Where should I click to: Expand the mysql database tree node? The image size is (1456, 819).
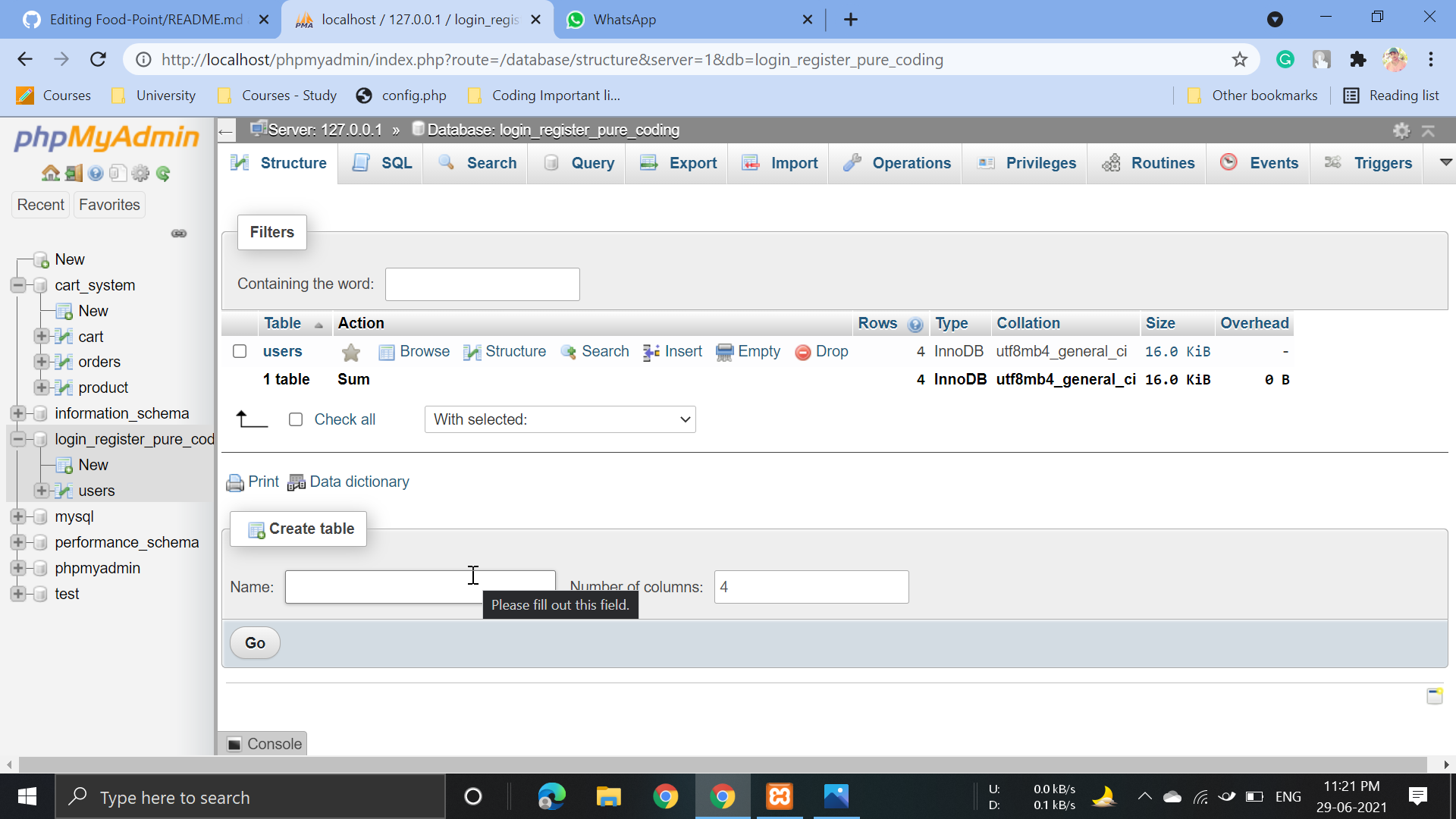[x=18, y=516]
